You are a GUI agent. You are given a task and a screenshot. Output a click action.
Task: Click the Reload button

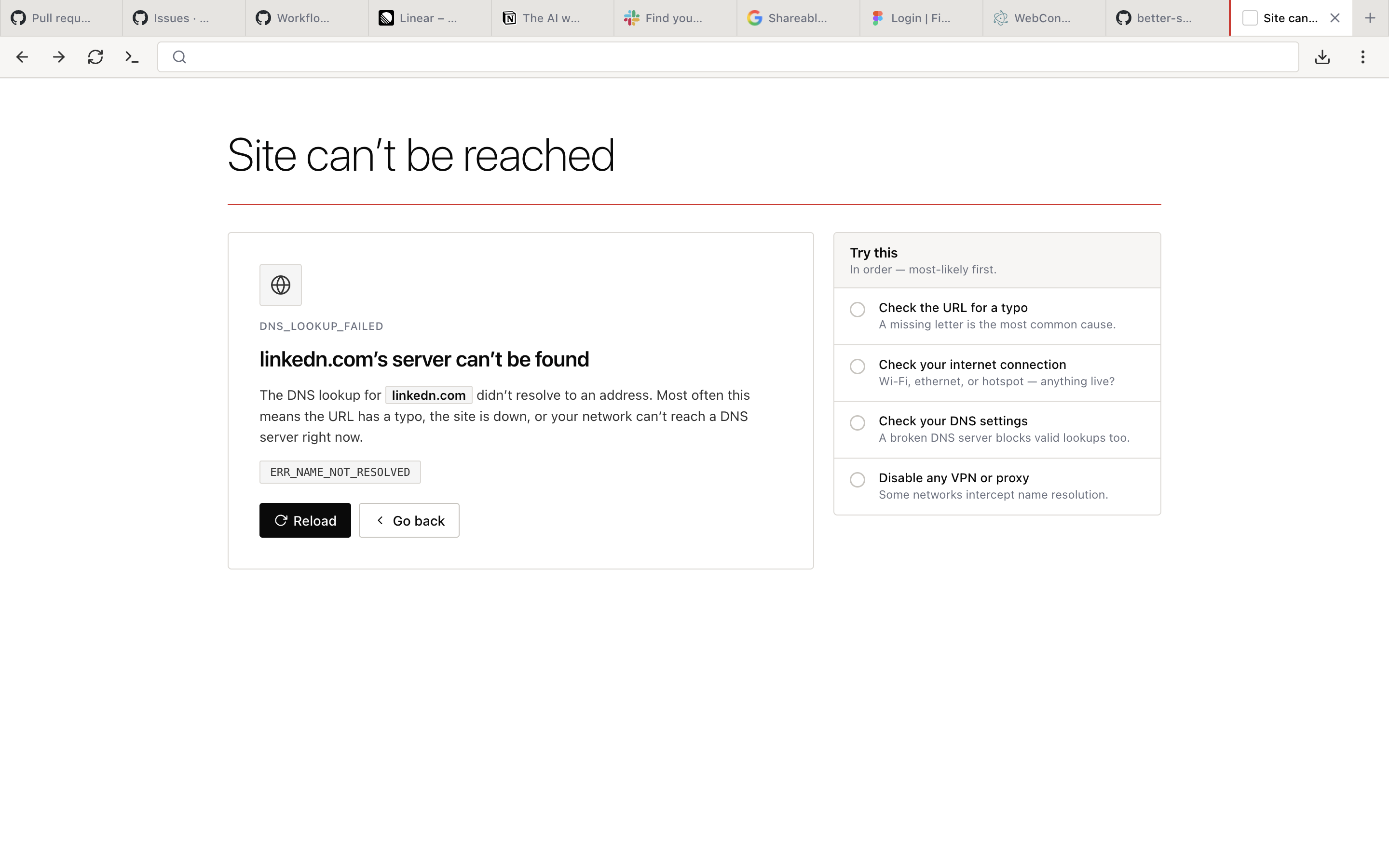point(305,520)
